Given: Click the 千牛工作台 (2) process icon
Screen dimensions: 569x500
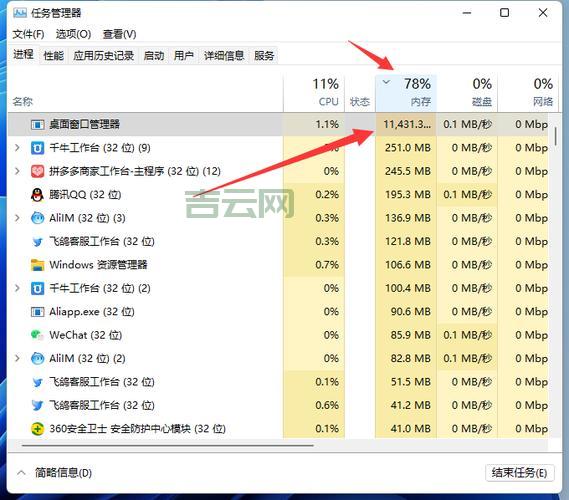Looking at the screenshot, I should pyautogui.click(x=37, y=288).
